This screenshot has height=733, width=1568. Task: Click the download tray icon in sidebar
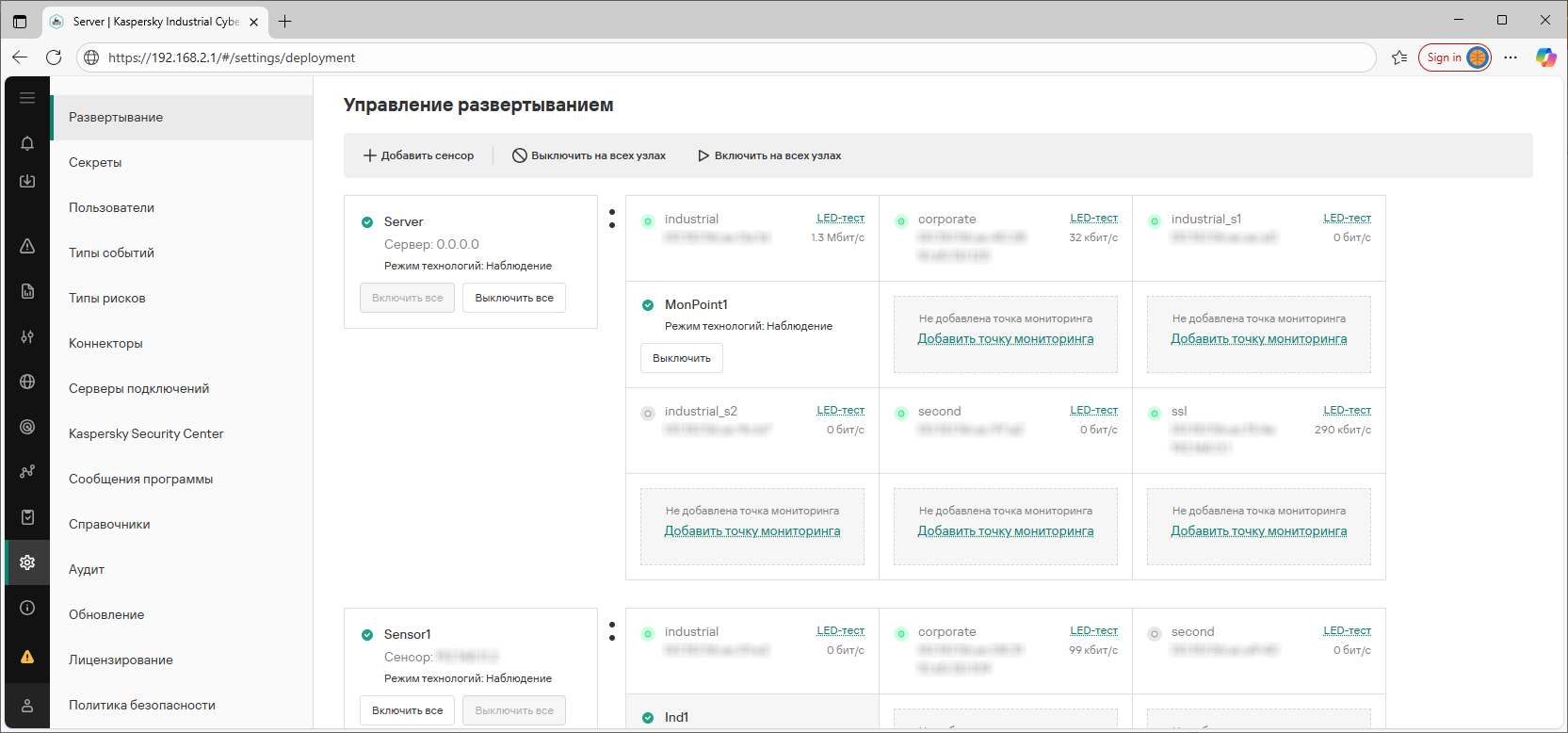pyautogui.click(x=27, y=181)
